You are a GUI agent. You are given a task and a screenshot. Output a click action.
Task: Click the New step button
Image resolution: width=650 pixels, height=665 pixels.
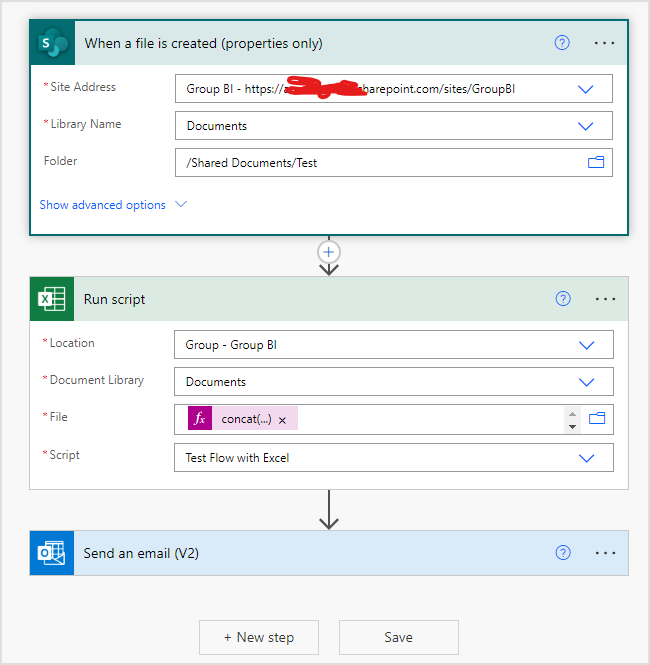[259, 637]
